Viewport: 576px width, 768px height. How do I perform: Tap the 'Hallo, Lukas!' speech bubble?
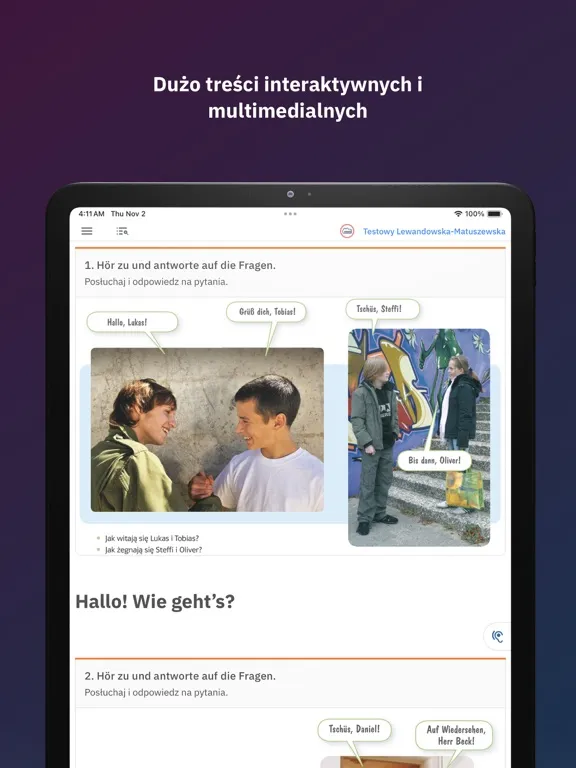tap(132, 322)
